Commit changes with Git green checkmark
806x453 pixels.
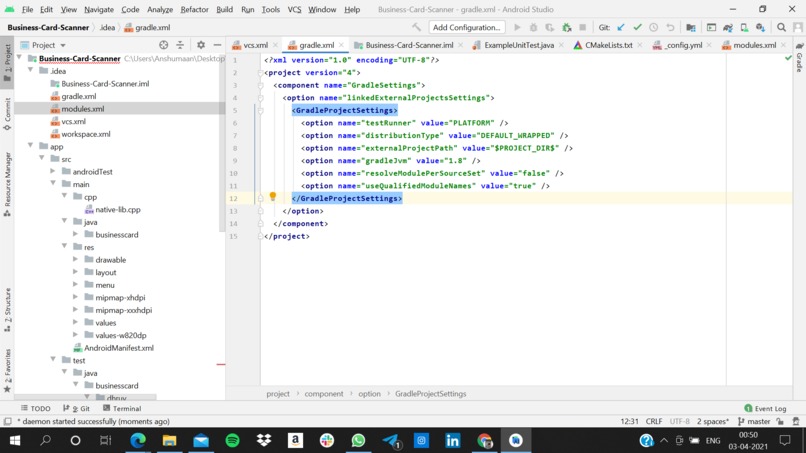(x=637, y=27)
